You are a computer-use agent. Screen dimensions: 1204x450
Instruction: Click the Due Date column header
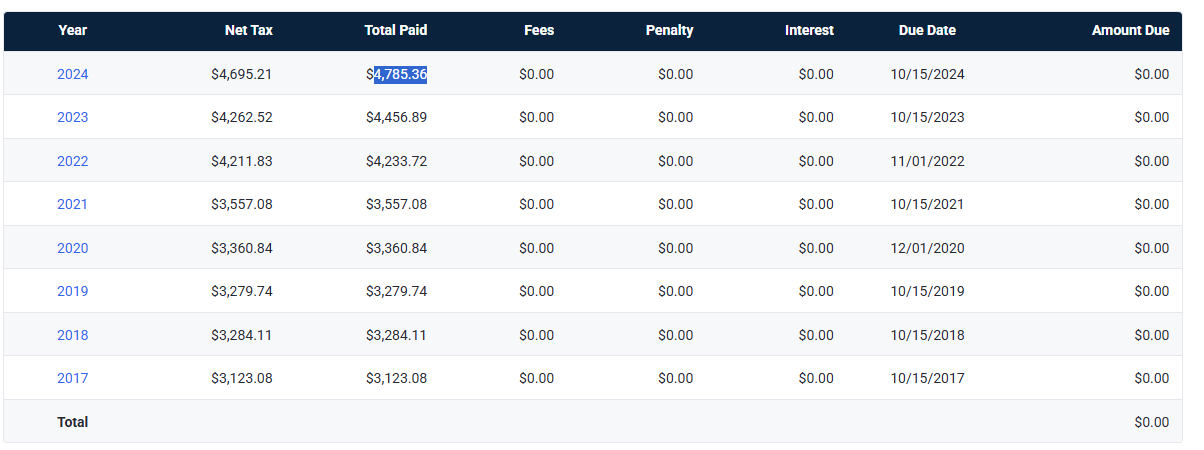click(x=927, y=30)
